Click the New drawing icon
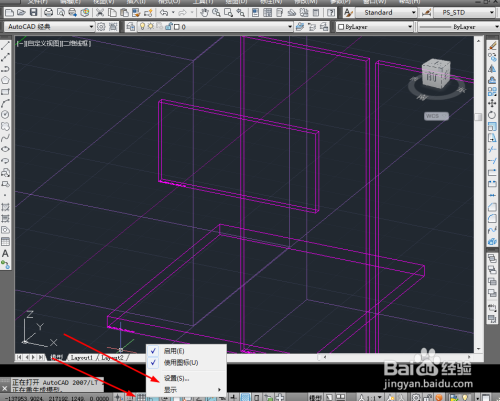500x401 pixels. tap(9, 13)
